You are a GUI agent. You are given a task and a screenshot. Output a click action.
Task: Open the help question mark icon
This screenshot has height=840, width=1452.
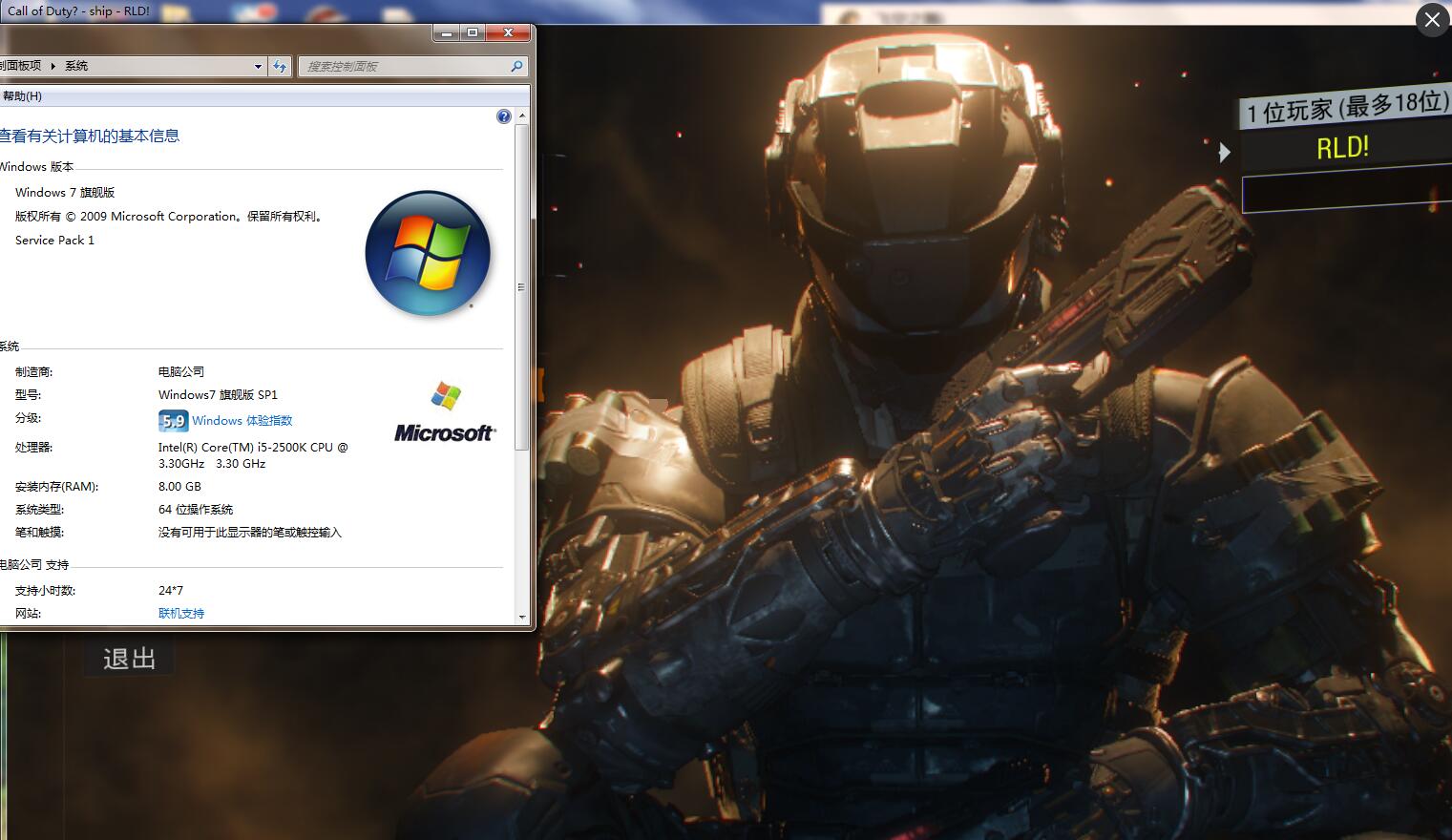[x=504, y=116]
